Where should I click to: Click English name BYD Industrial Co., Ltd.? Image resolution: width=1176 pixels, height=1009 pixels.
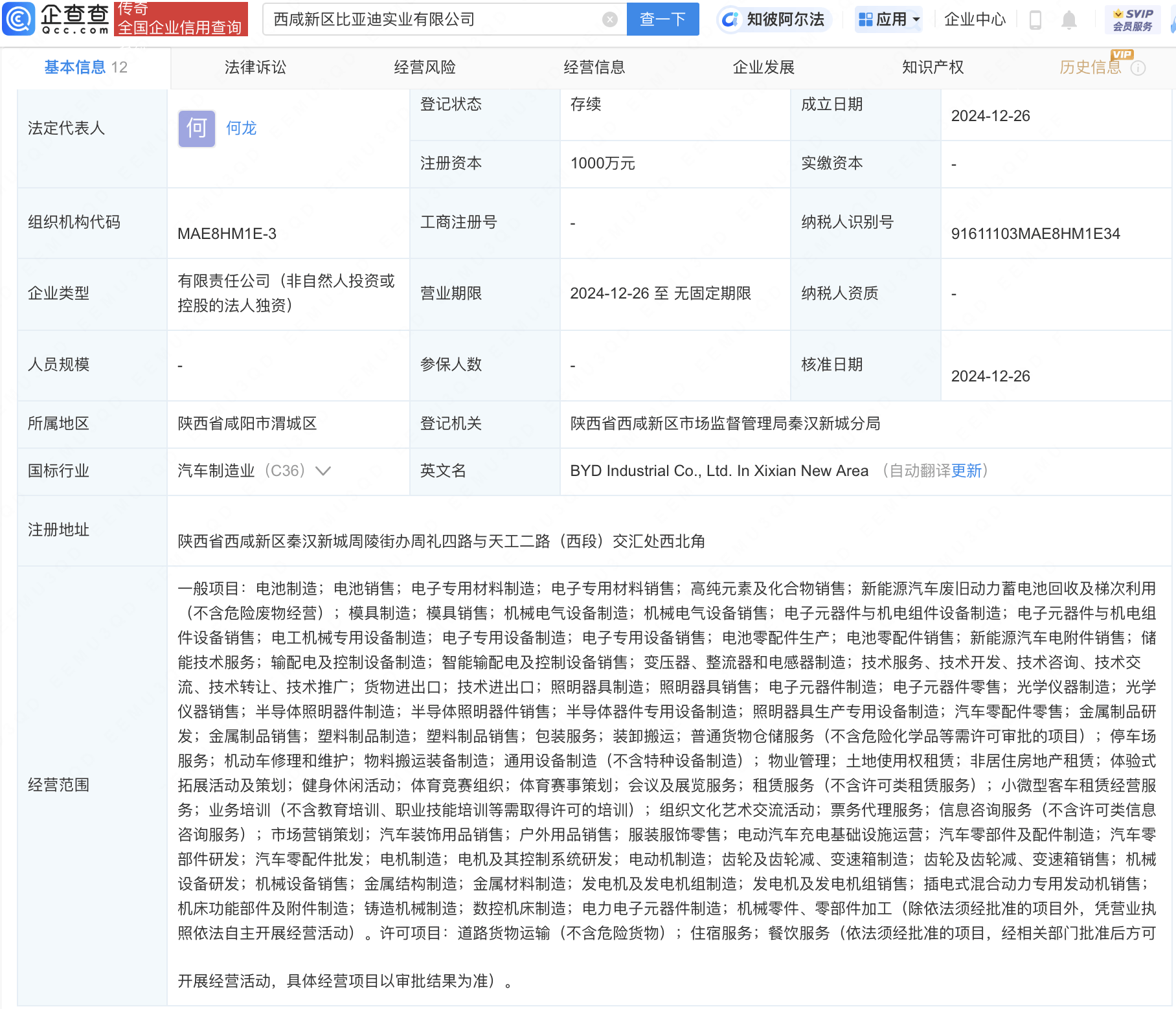pyautogui.click(x=719, y=471)
